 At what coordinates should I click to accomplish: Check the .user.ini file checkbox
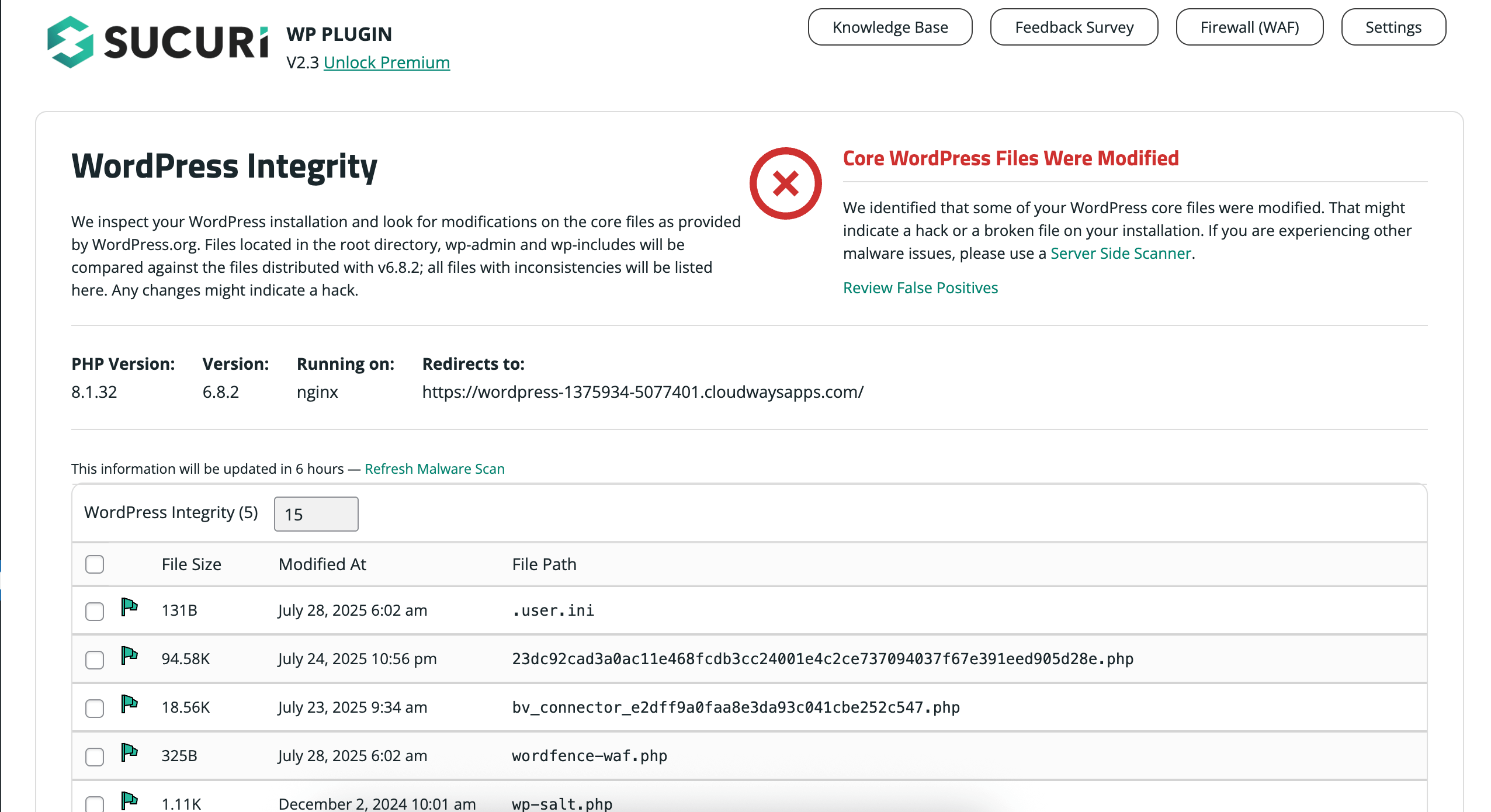[x=95, y=612]
